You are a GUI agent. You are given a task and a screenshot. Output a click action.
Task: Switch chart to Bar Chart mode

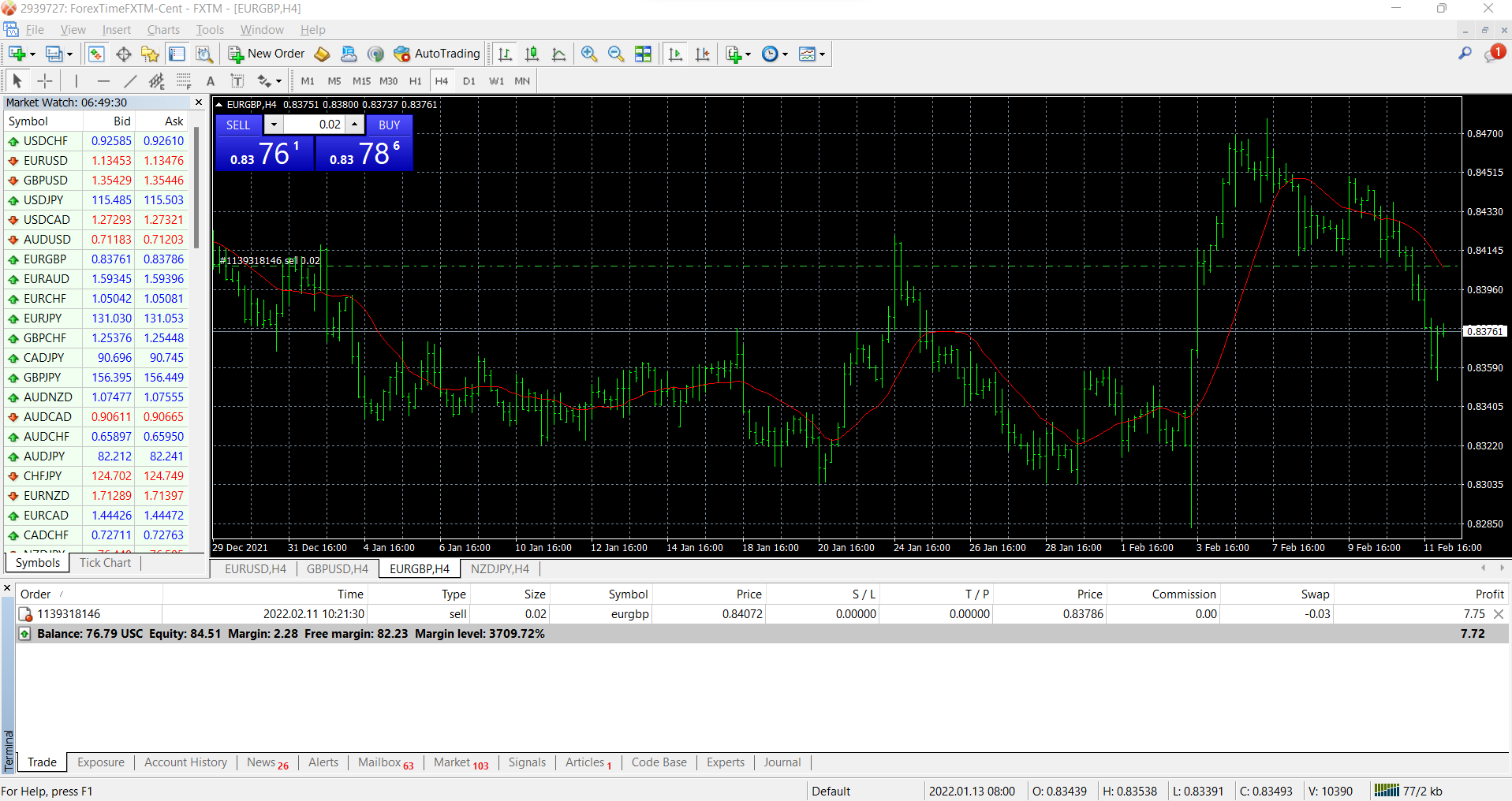505,54
